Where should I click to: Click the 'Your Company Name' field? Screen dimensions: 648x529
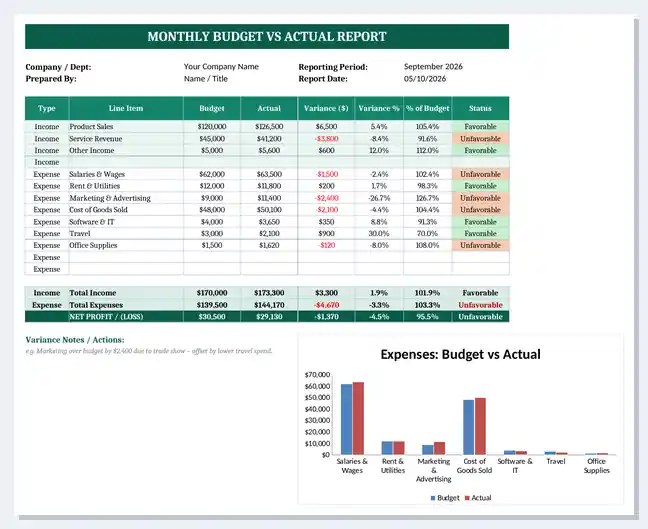221,67
